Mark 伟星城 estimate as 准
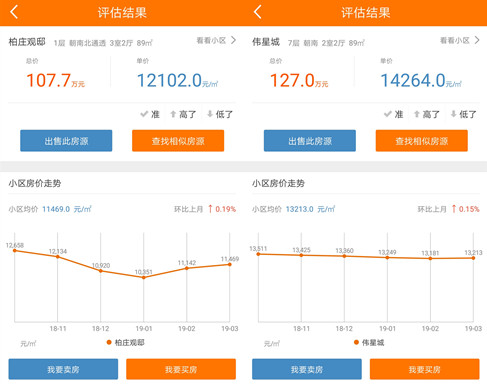Viewport: 487px width, 384px height. [394, 114]
